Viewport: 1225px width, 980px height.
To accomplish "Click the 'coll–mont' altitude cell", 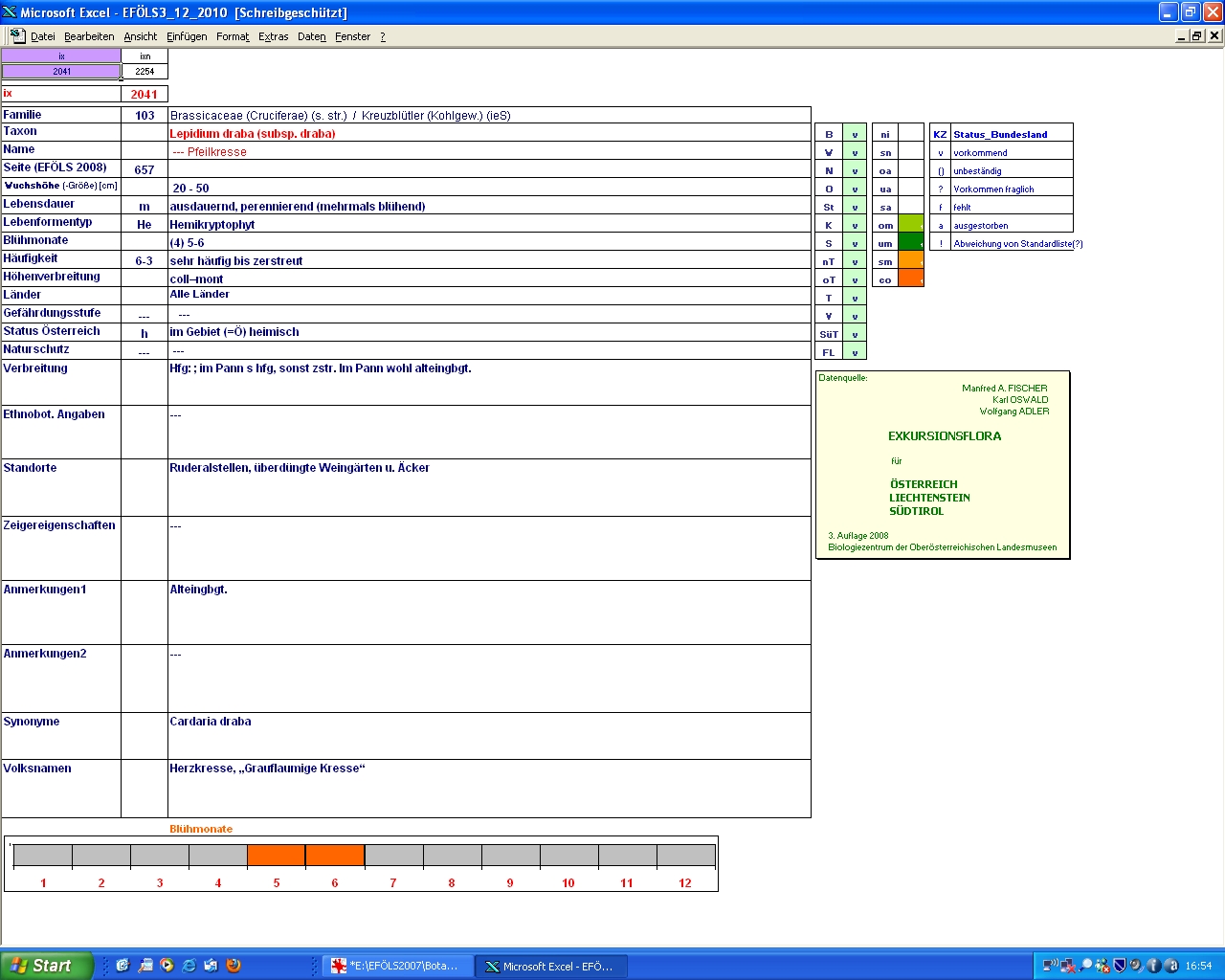I will coord(489,278).
